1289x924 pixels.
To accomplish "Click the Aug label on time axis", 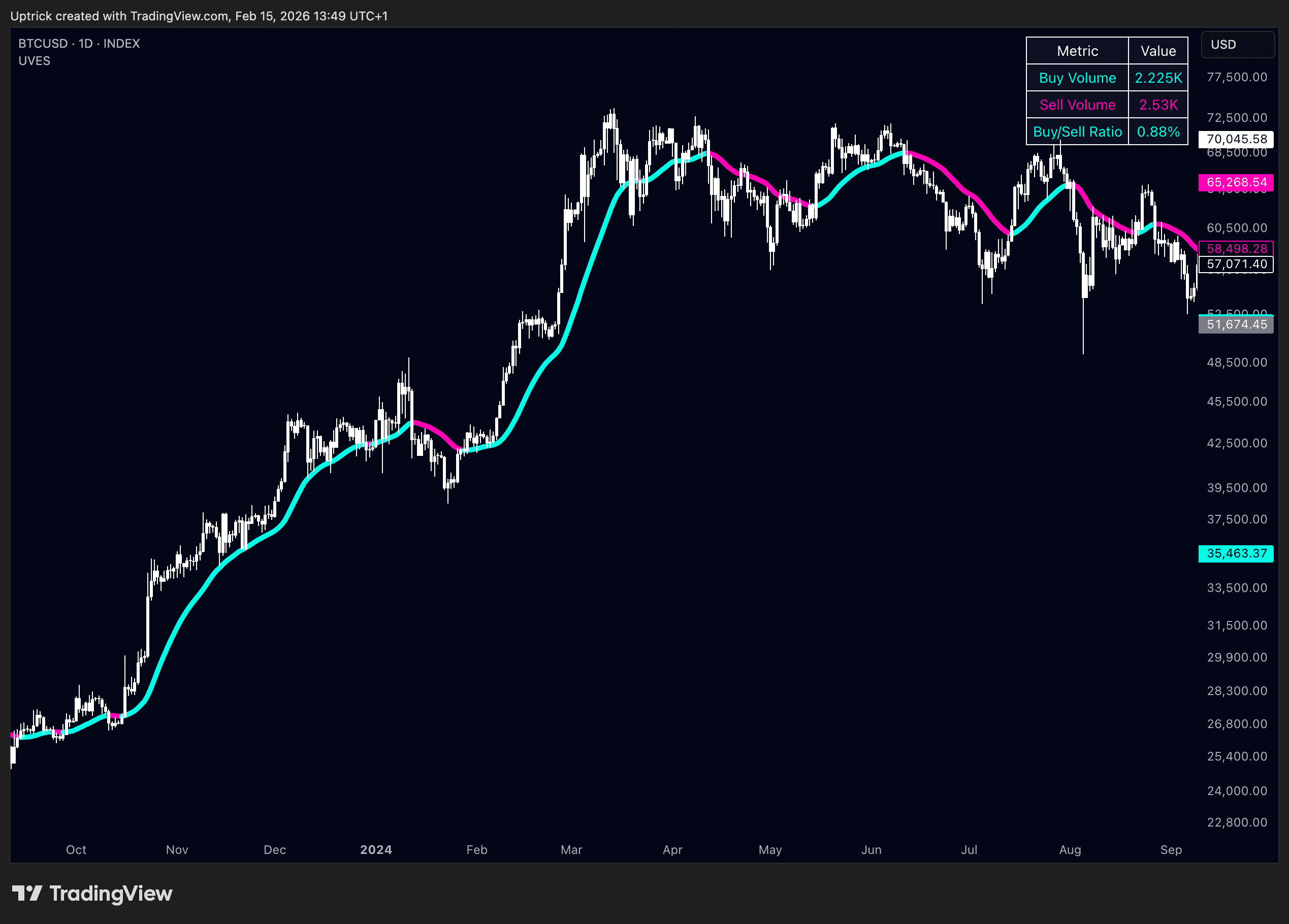I will [x=1070, y=849].
